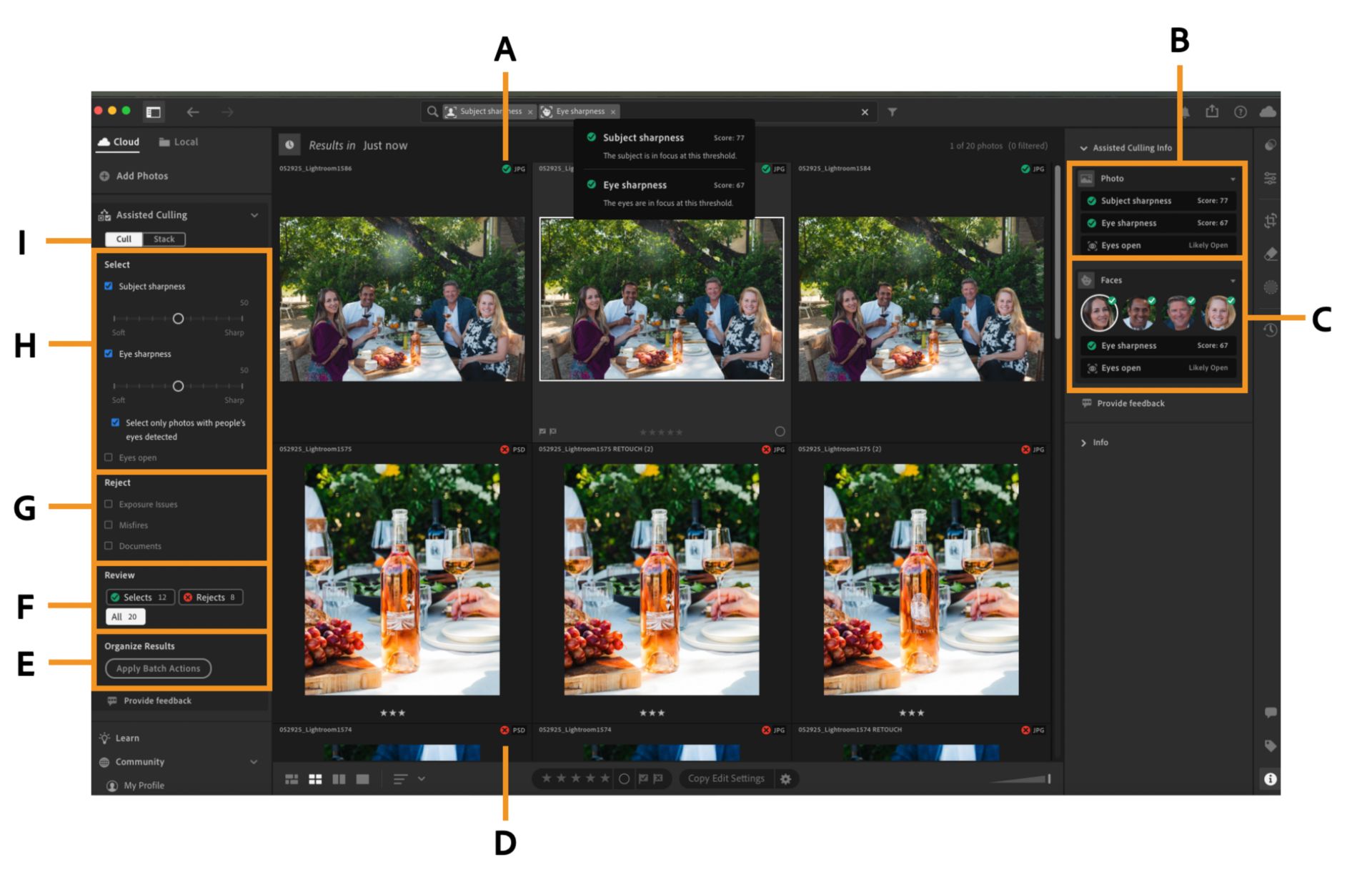1372x887 pixels.
Task: Click Add Photos
Action: pyautogui.click(x=134, y=176)
